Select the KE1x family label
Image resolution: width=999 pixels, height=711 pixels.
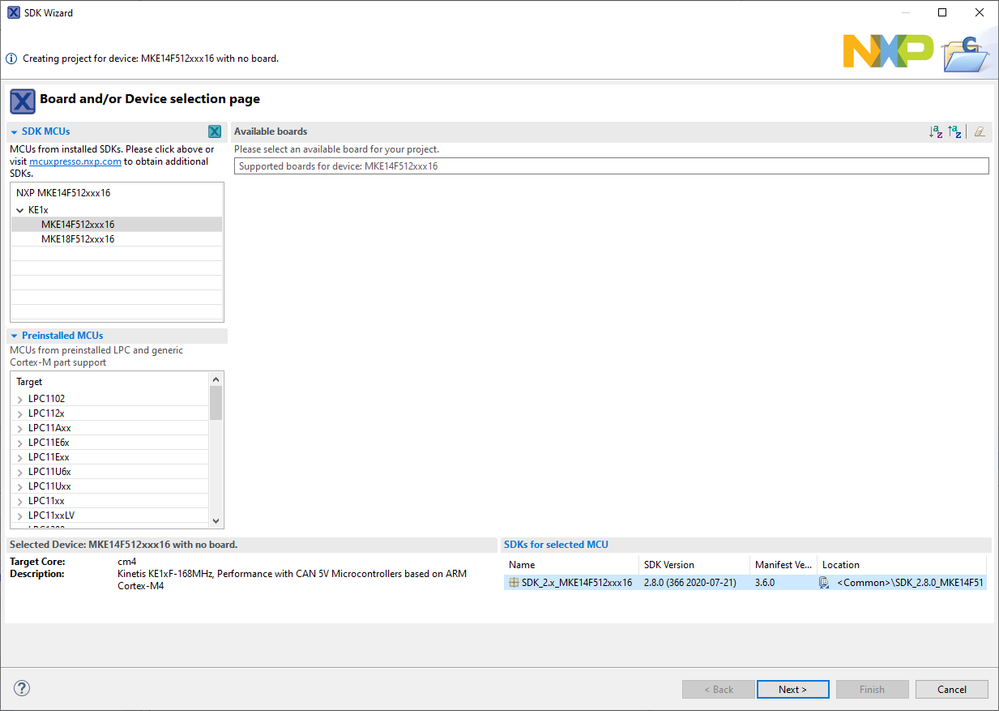38,210
